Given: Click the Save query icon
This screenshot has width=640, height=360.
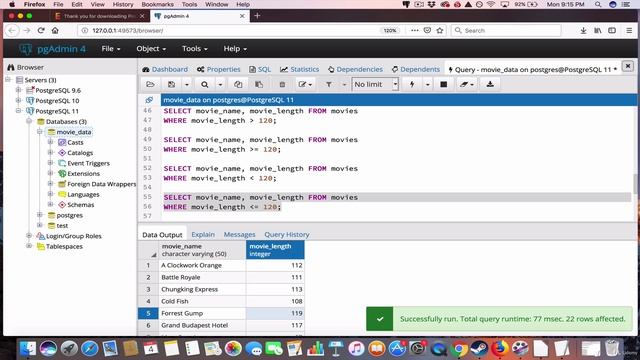Looking at the screenshot, I should tap(171, 84).
